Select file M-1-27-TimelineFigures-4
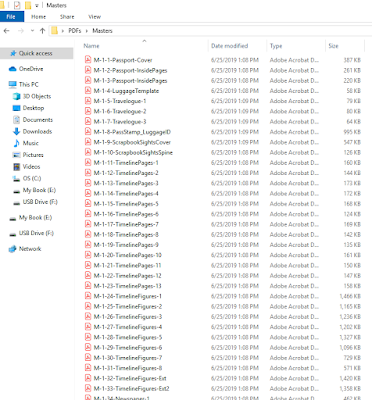The width and height of the screenshot is (372, 400). pyautogui.click(x=128, y=327)
